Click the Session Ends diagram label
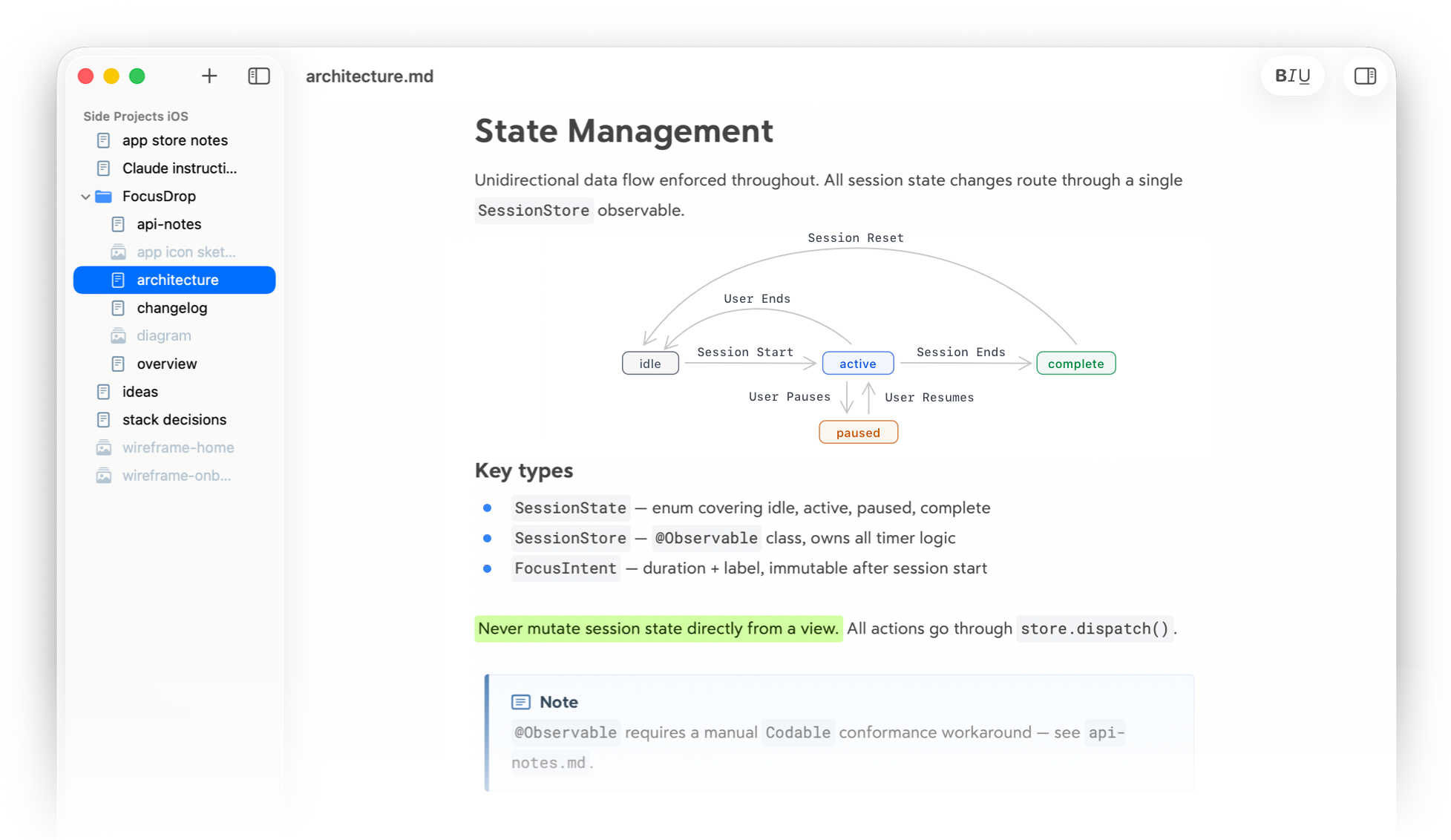The image size is (1451, 840). [x=961, y=352]
